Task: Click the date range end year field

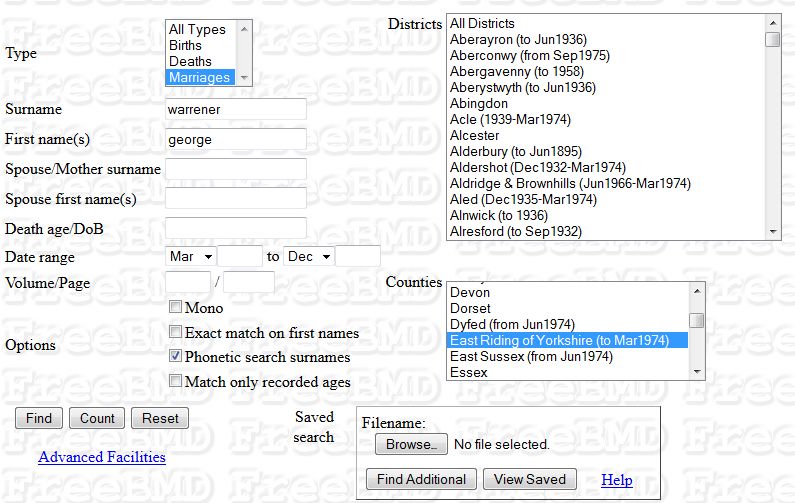Action: point(358,257)
